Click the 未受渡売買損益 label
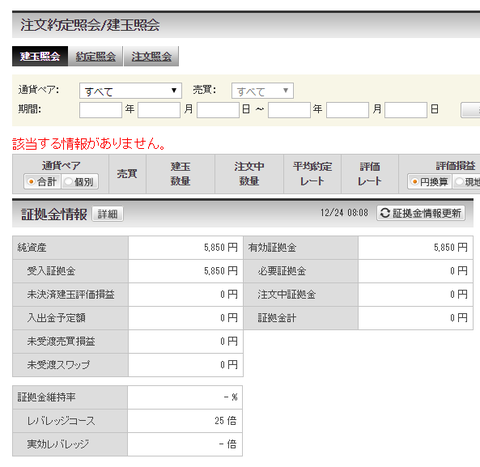480x467 pixels. click(61, 341)
